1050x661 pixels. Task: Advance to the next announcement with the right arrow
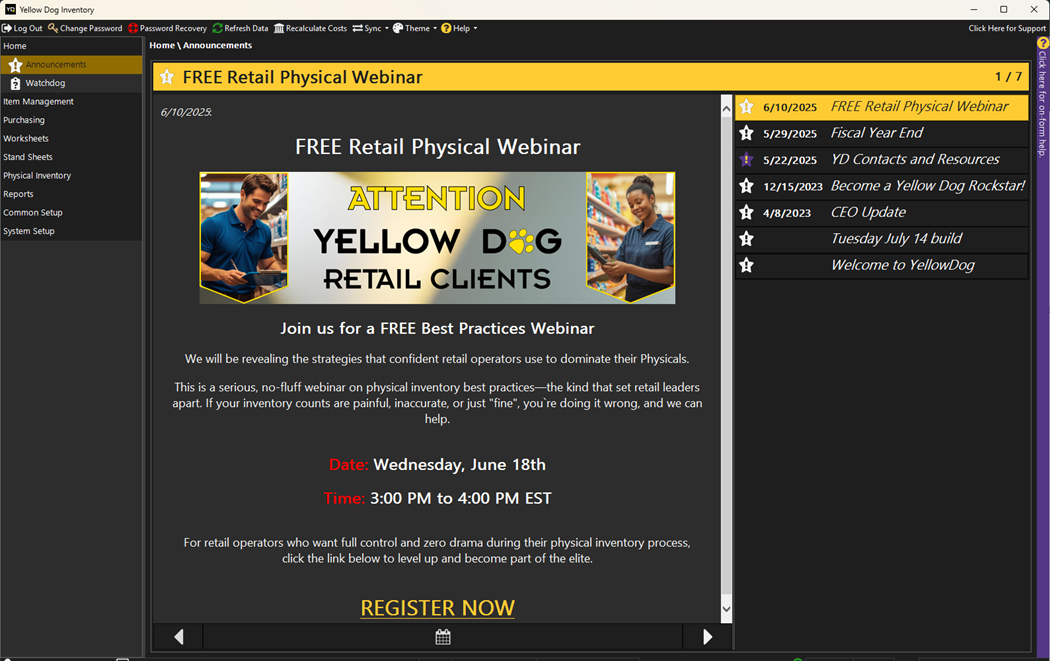pyautogui.click(x=707, y=637)
